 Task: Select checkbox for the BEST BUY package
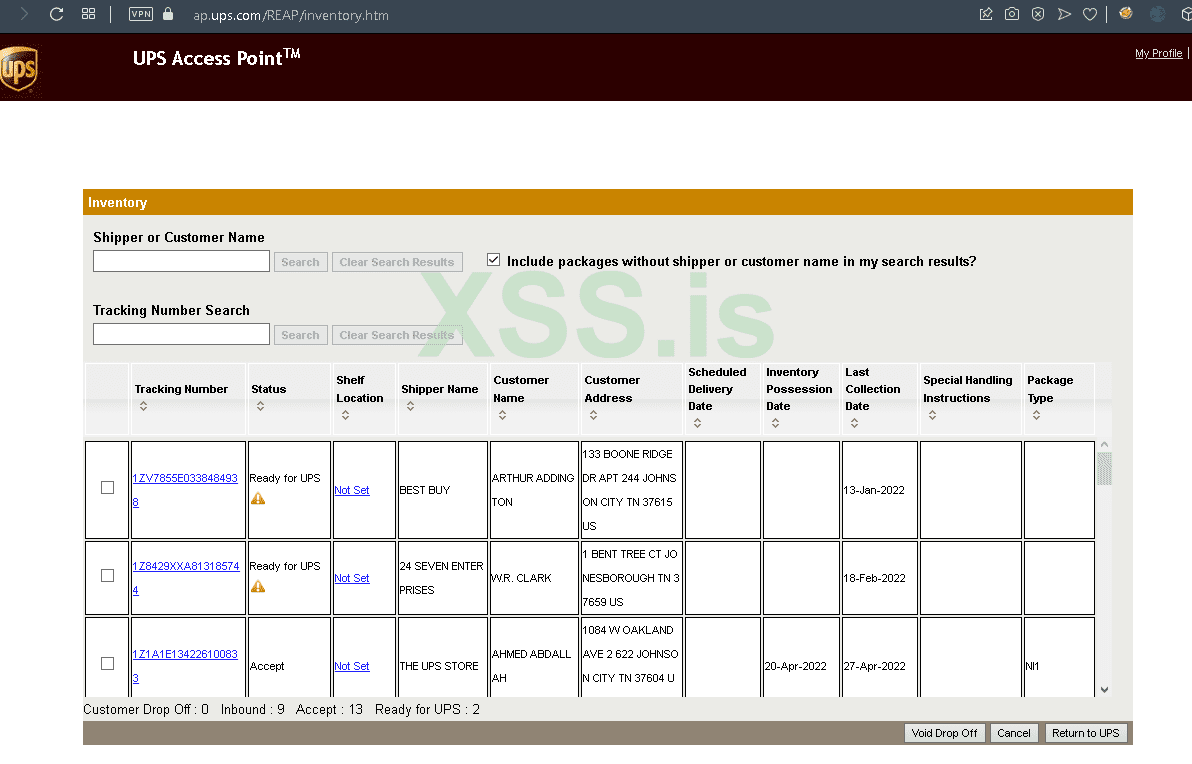coord(107,487)
